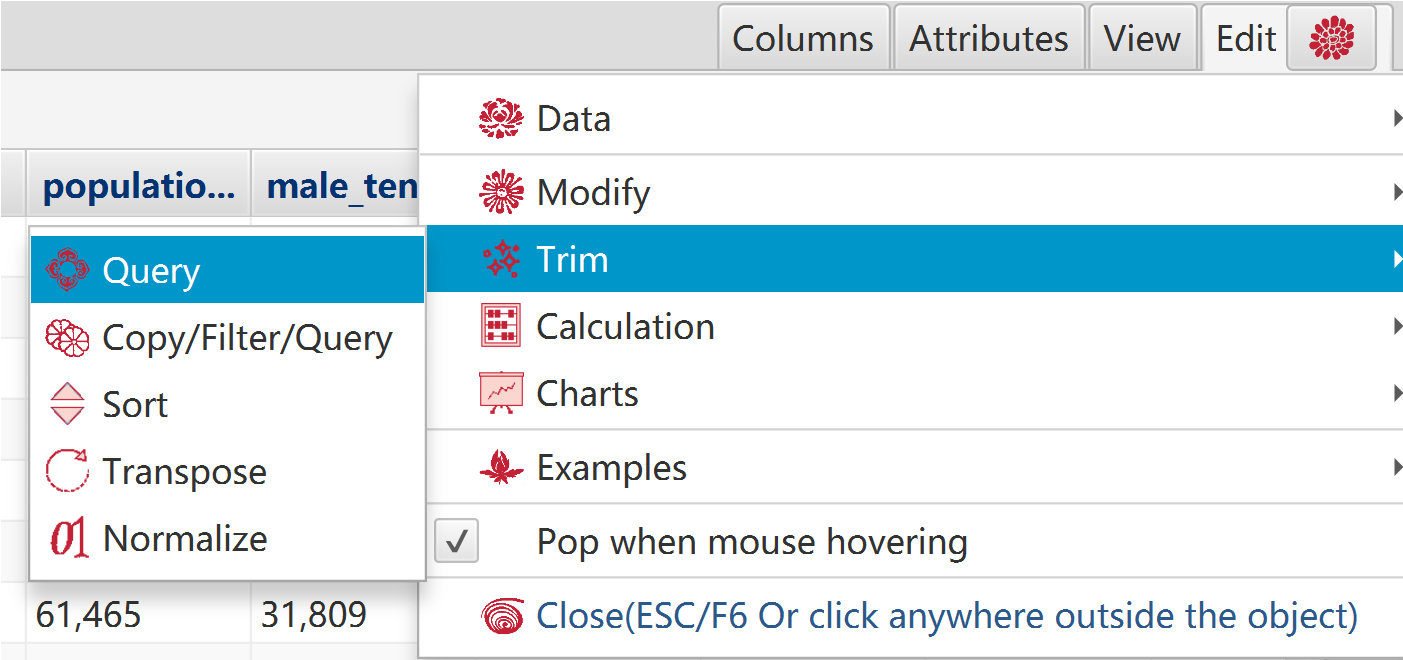This screenshot has height=660, width=1403.
Task: Toggle the Pop when mouse hovering checkbox
Action: [x=456, y=542]
